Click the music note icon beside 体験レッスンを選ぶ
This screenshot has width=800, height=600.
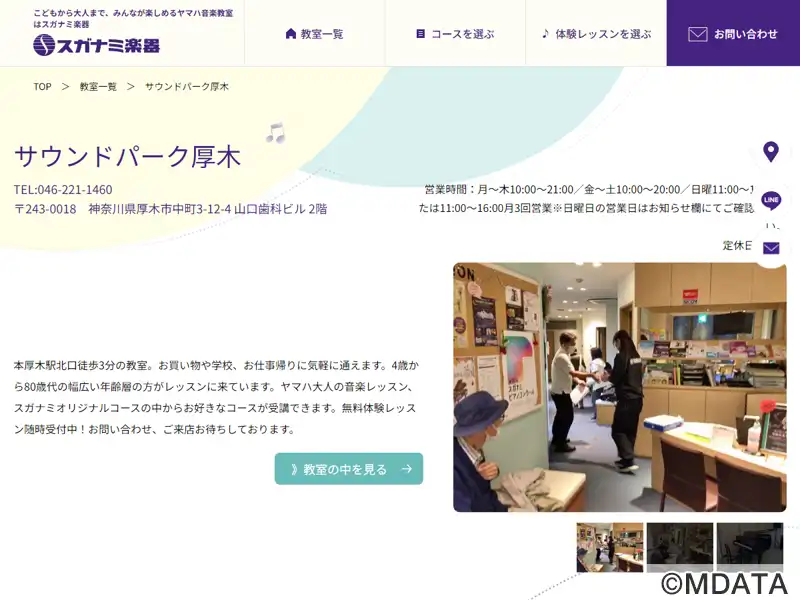[x=545, y=34]
